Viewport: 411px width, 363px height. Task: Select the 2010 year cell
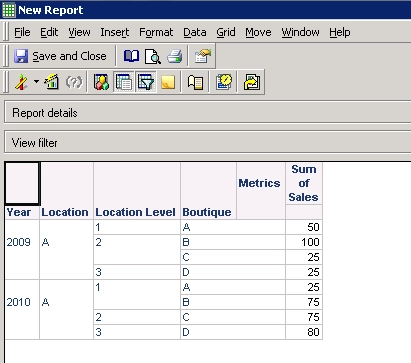coord(22,309)
